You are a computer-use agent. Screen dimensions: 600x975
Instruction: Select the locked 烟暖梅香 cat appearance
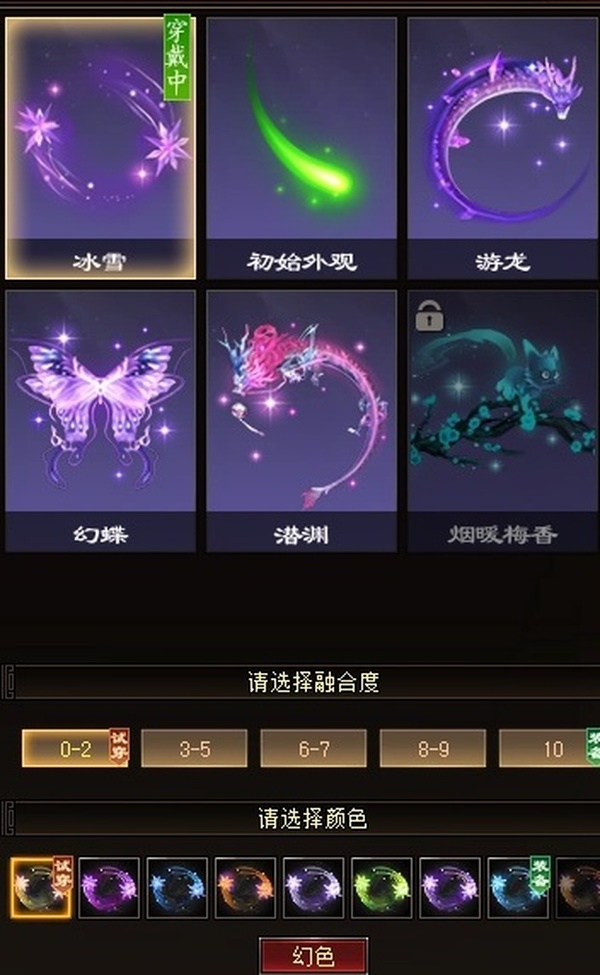pos(502,421)
